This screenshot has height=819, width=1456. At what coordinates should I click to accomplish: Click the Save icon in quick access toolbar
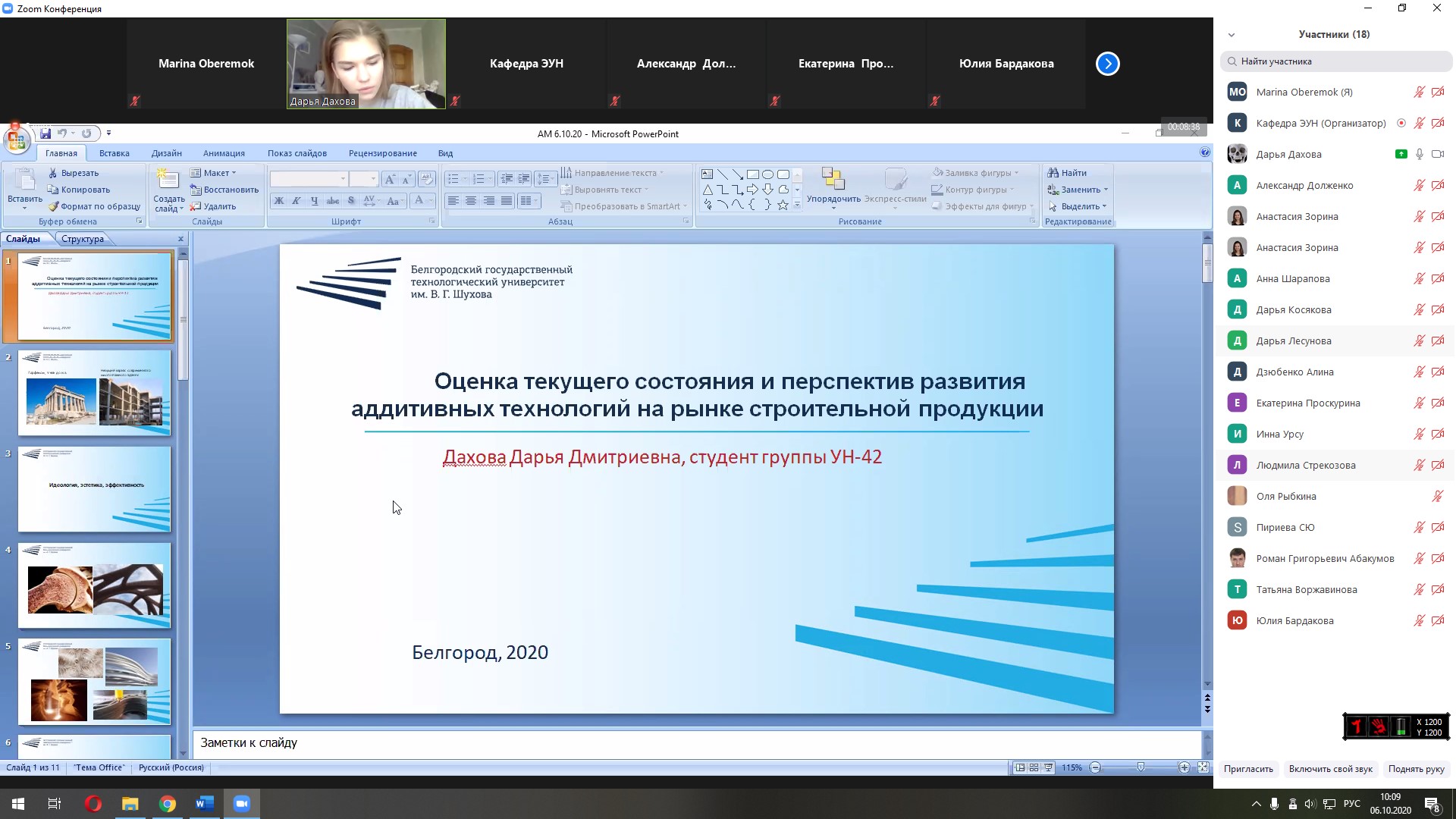coord(45,133)
